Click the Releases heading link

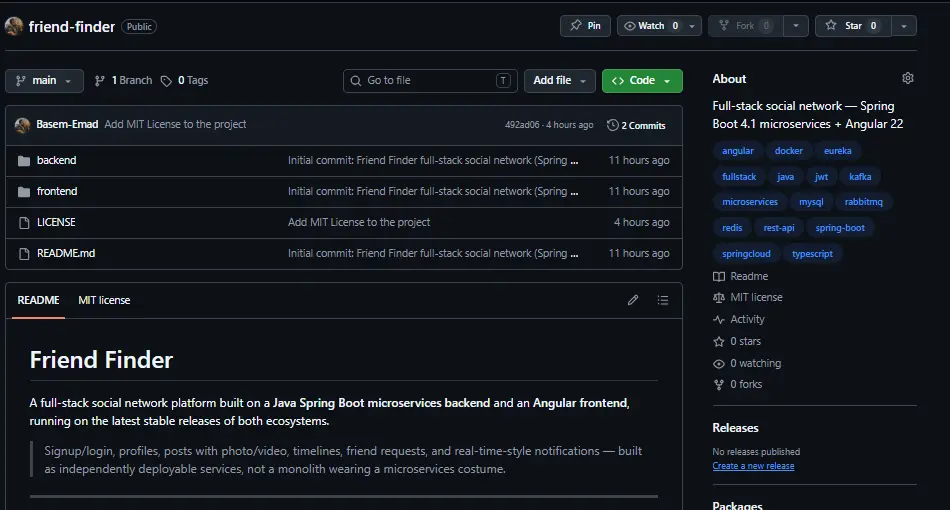click(736, 428)
